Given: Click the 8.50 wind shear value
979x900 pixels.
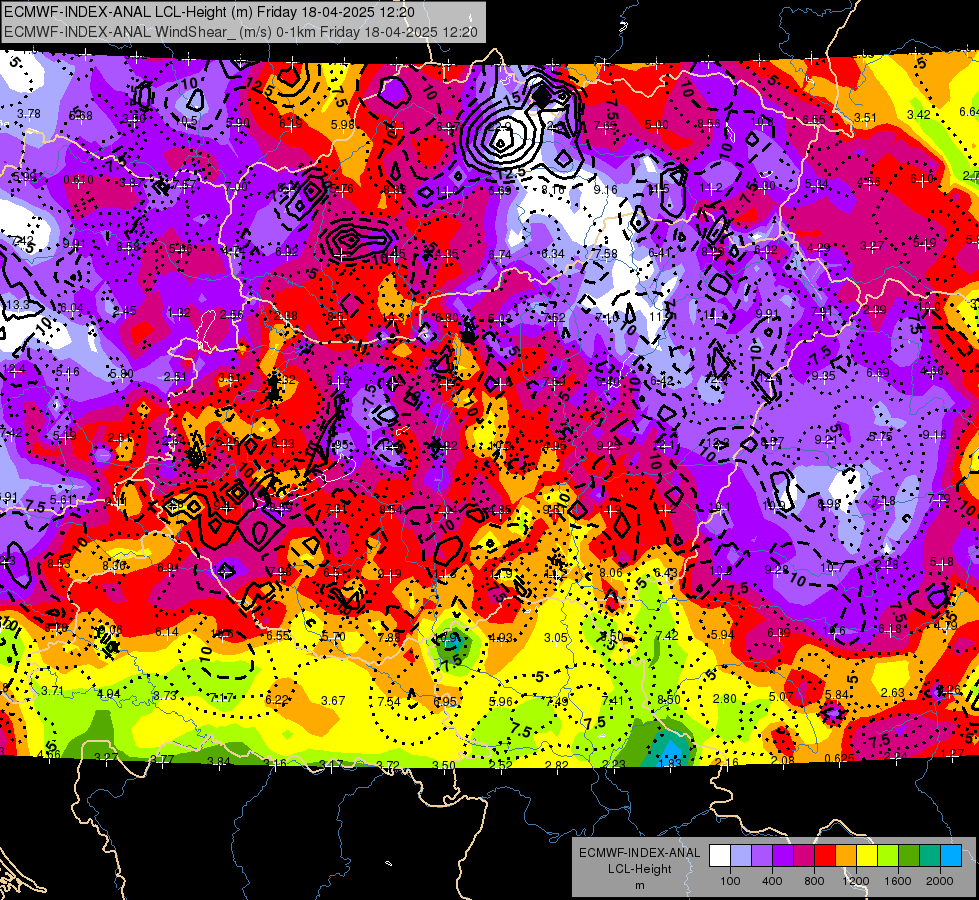Looking at the screenshot, I should coord(669,700).
